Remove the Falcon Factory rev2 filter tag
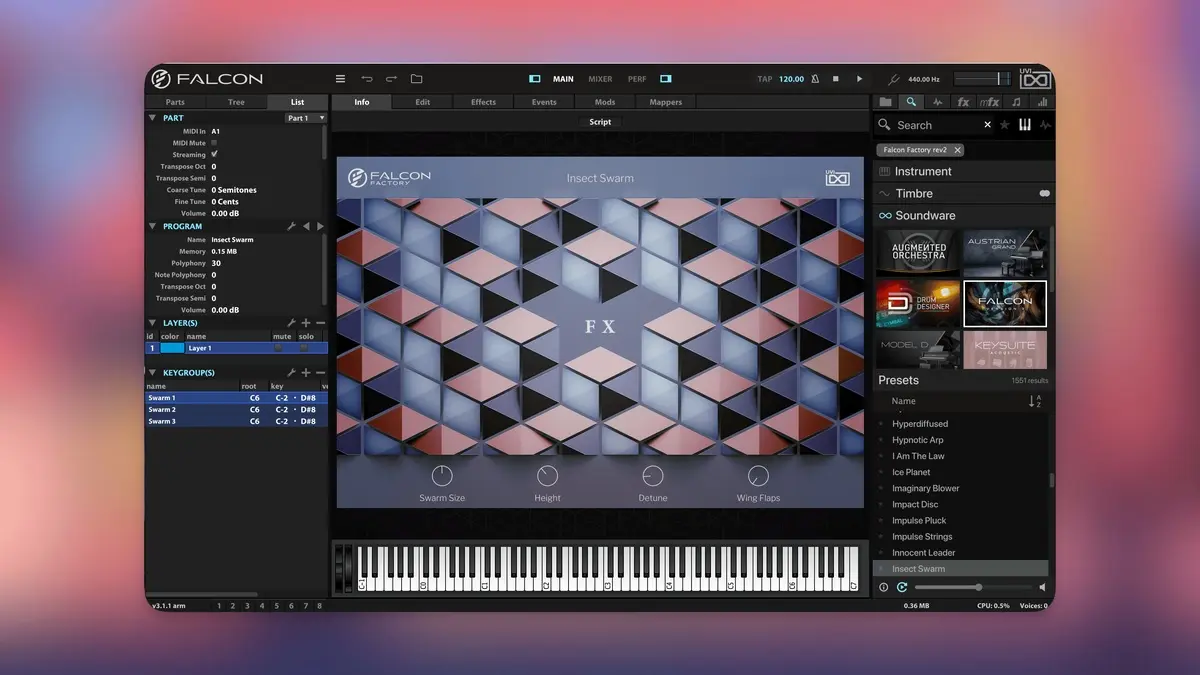Screen dimensions: 1200x675 [x=957, y=150]
